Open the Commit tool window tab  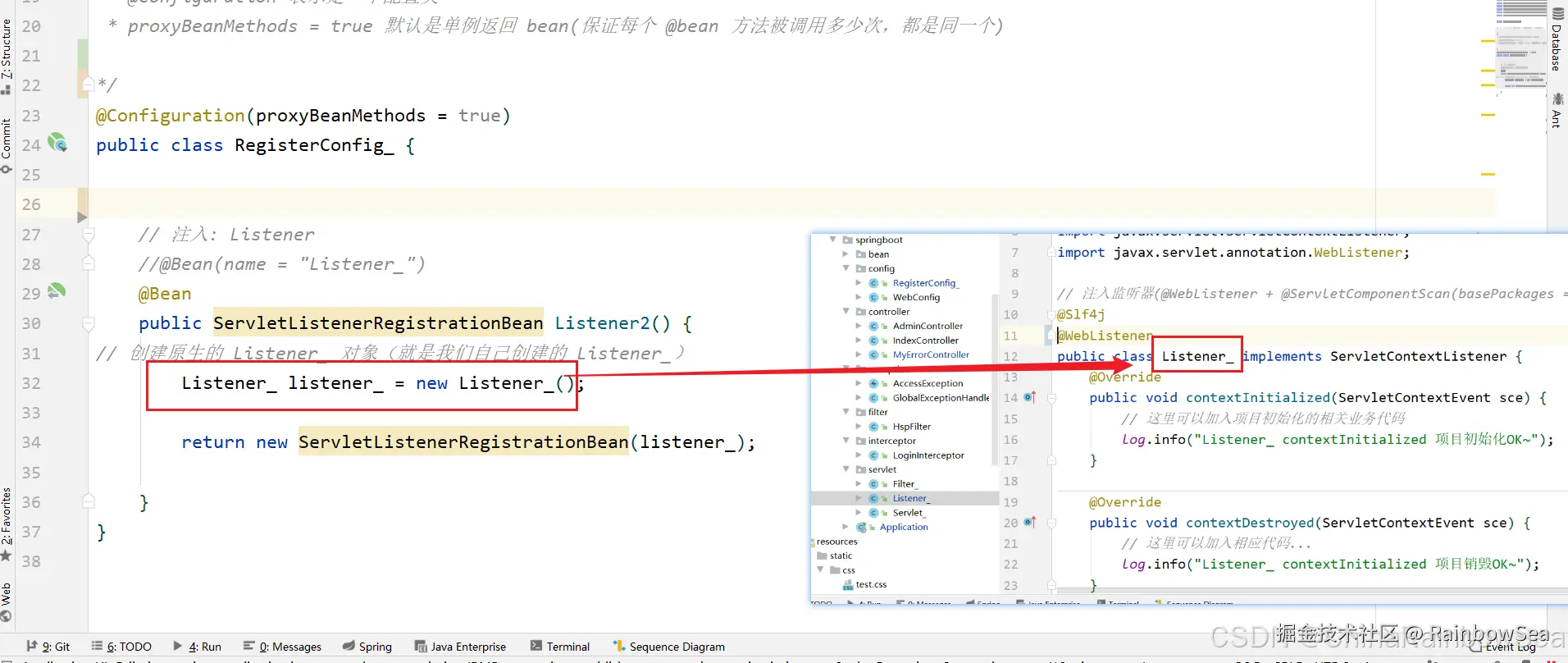7,145
